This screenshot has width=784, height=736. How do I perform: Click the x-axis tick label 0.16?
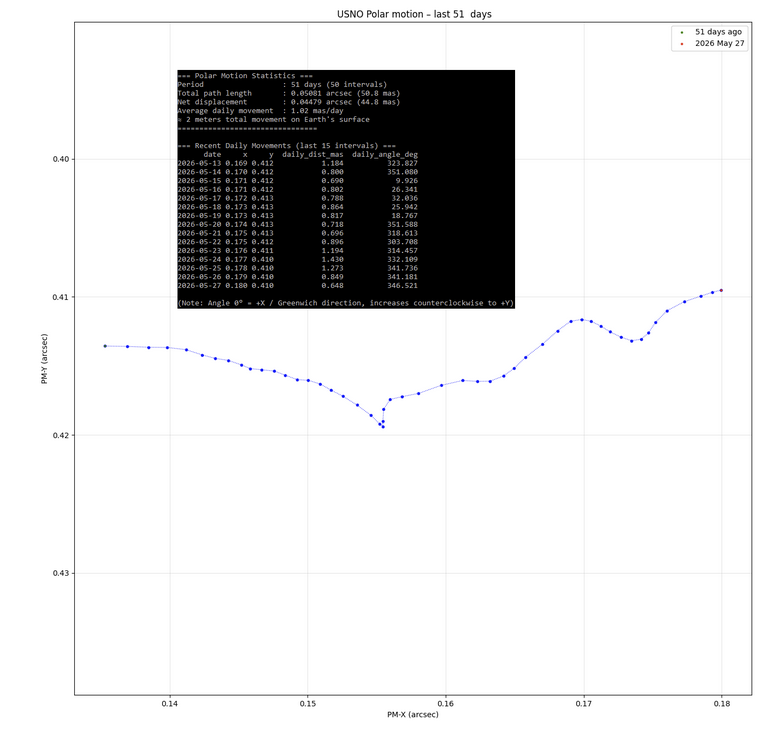click(446, 704)
